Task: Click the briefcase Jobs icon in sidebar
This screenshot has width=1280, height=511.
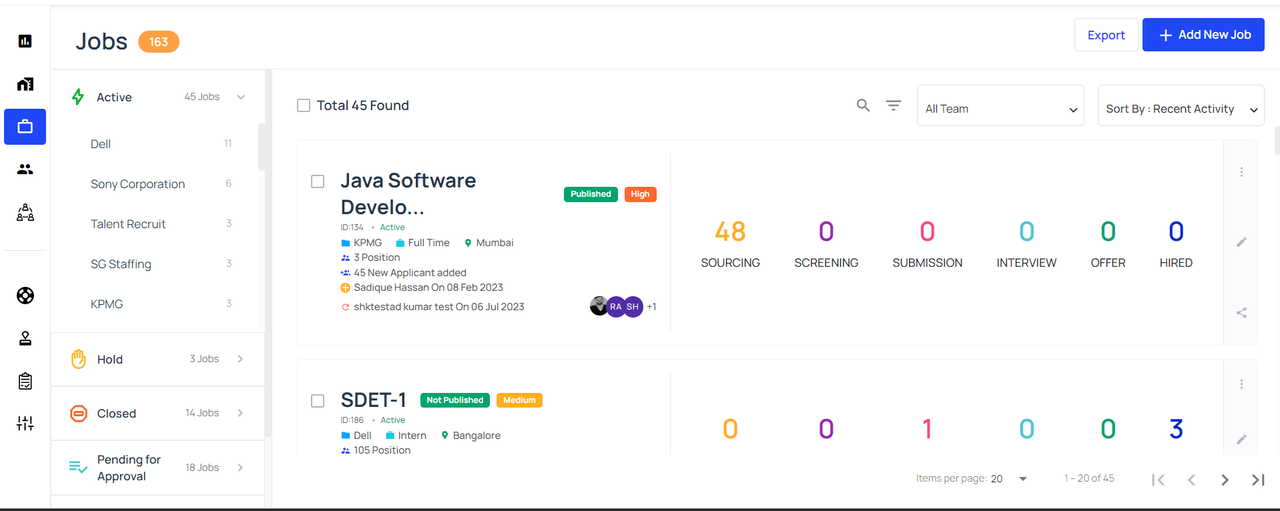Action: coord(25,127)
